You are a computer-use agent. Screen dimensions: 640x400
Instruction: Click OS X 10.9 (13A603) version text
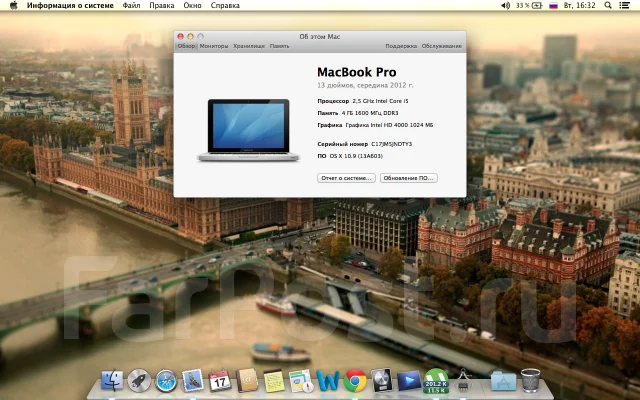tap(356, 156)
